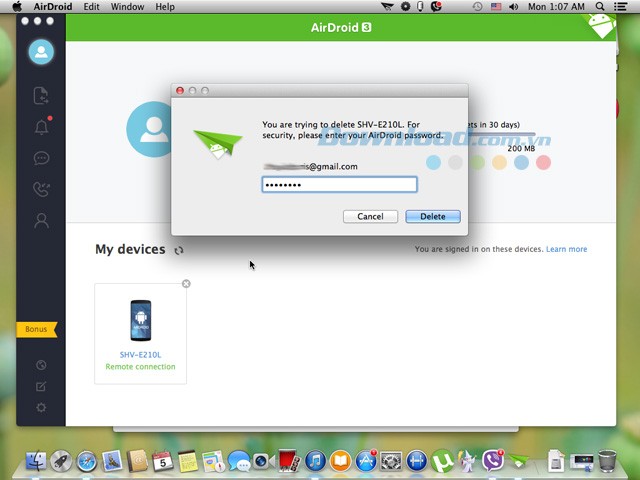Launch Safari from the dock
Image resolution: width=640 pixels, height=480 pixels.
[x=87, y=461]
